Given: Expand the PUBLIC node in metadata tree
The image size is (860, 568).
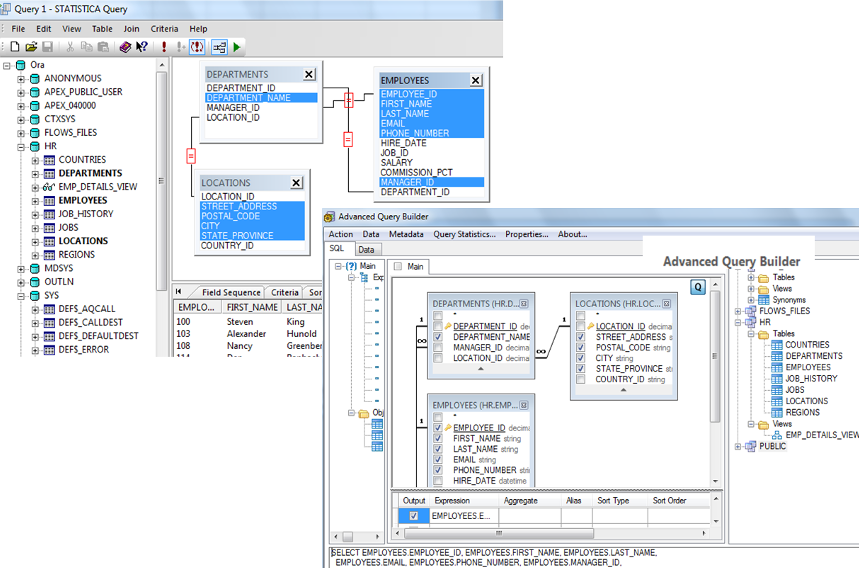Looking at the screenshot, I should tap(738, 447).
